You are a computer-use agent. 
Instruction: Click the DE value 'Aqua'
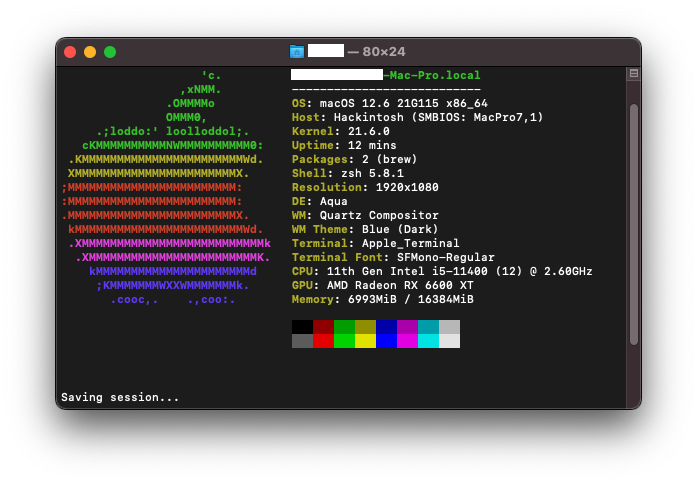point(333,201)
